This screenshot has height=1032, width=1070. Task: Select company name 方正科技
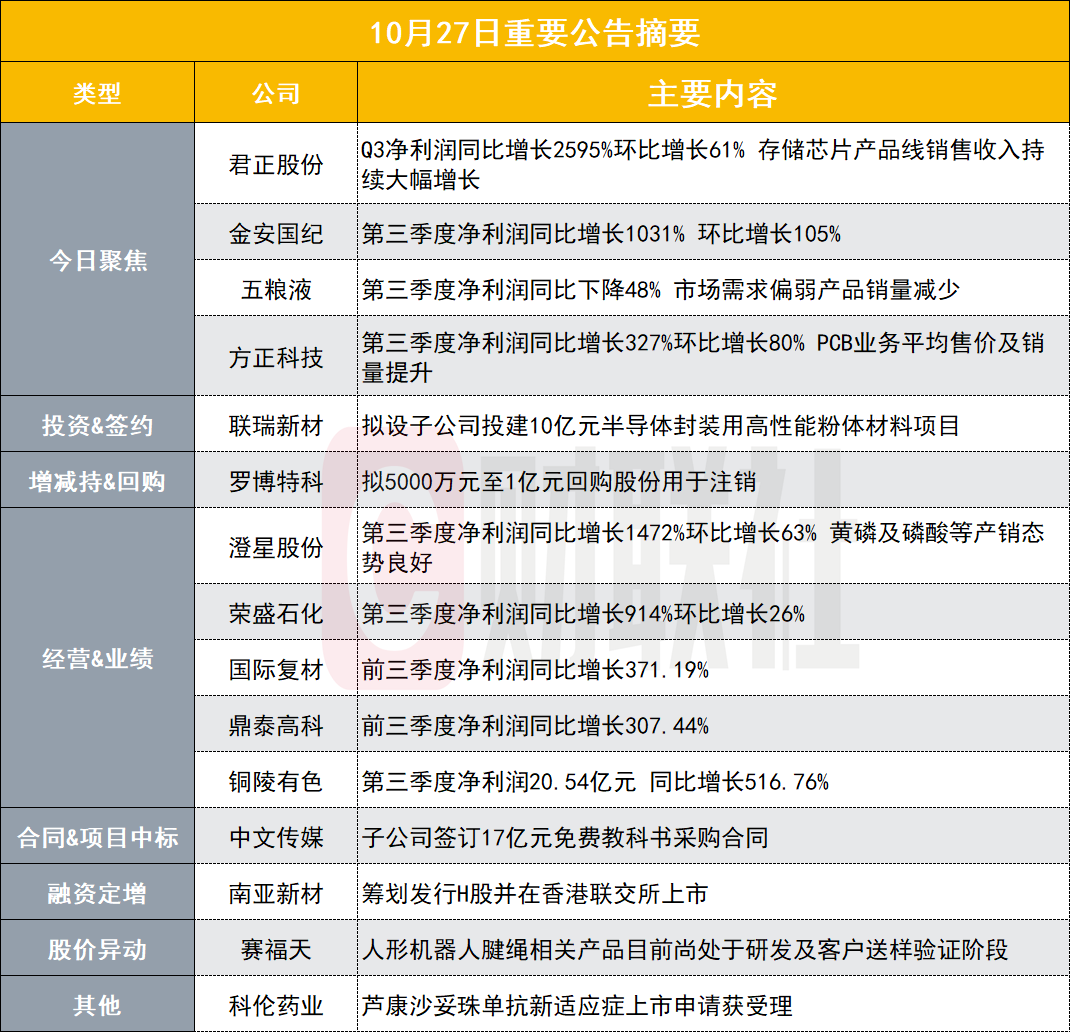point(276,357)
